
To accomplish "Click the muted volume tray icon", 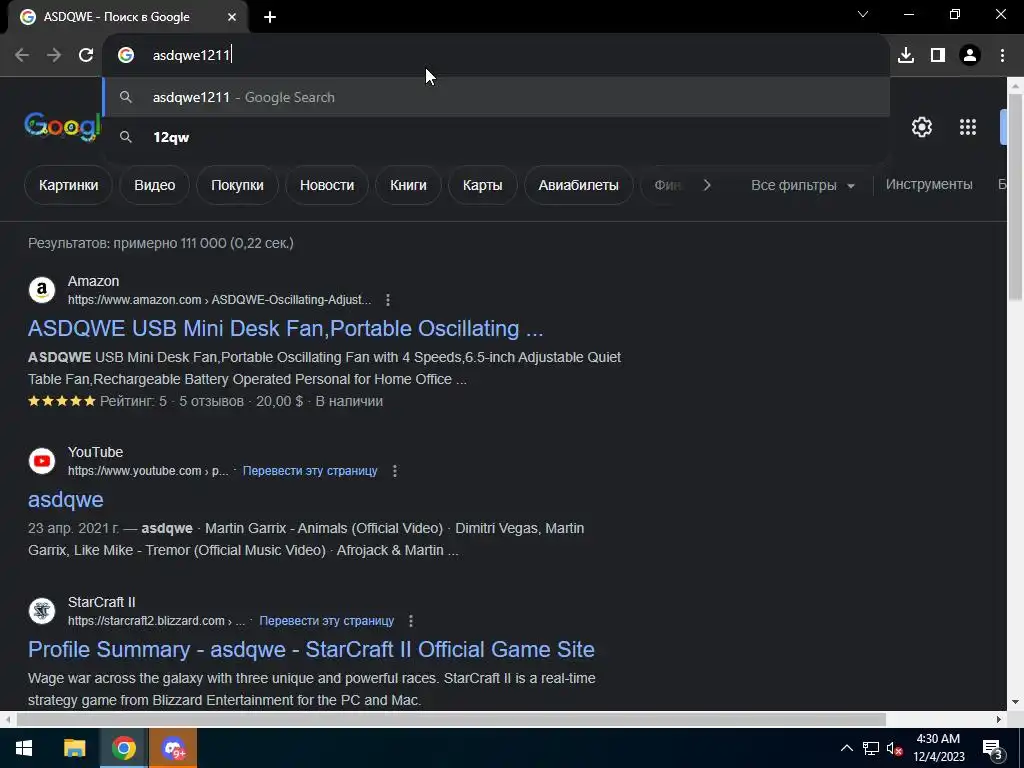I will pos(895,748).
